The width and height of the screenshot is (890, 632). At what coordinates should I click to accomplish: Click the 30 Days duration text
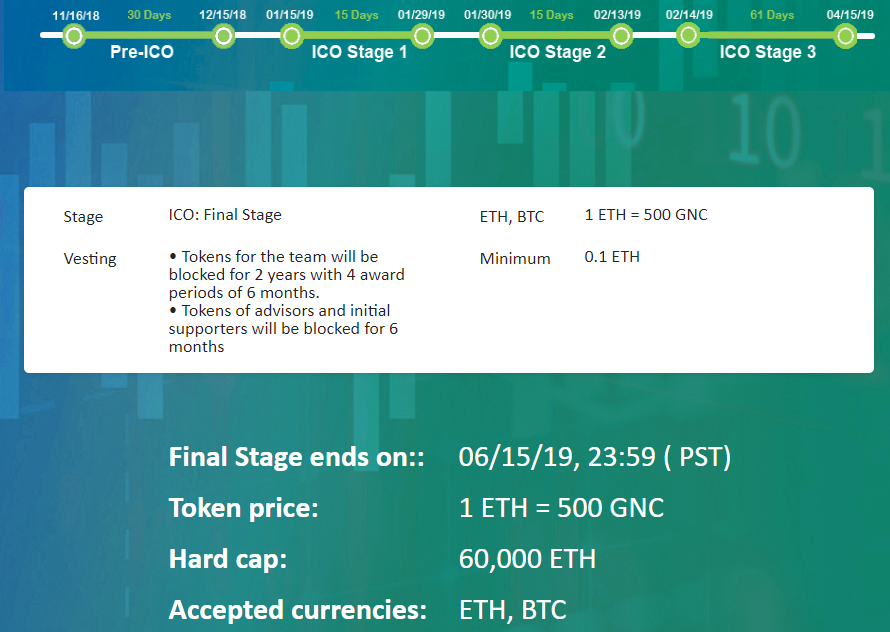point(149,15)
